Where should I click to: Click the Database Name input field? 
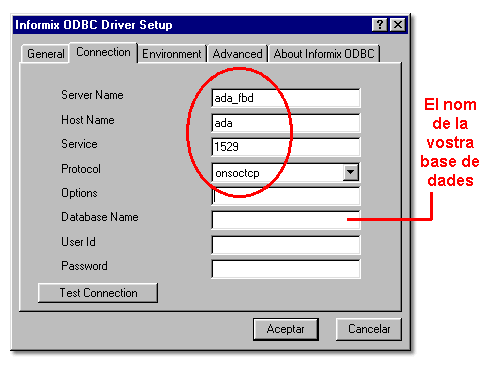pos(286,220)
